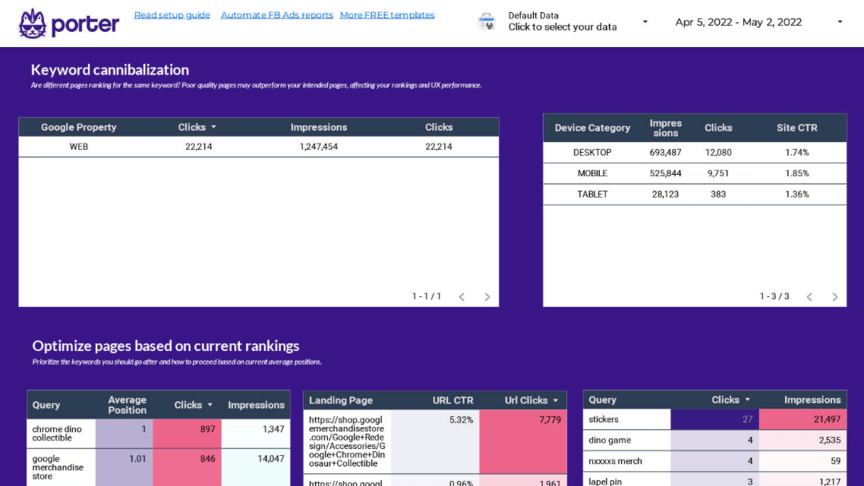The height and width of the screenshot is (486, 864).
Task: Click the Default Data source icon
Action: pos(487,22)
